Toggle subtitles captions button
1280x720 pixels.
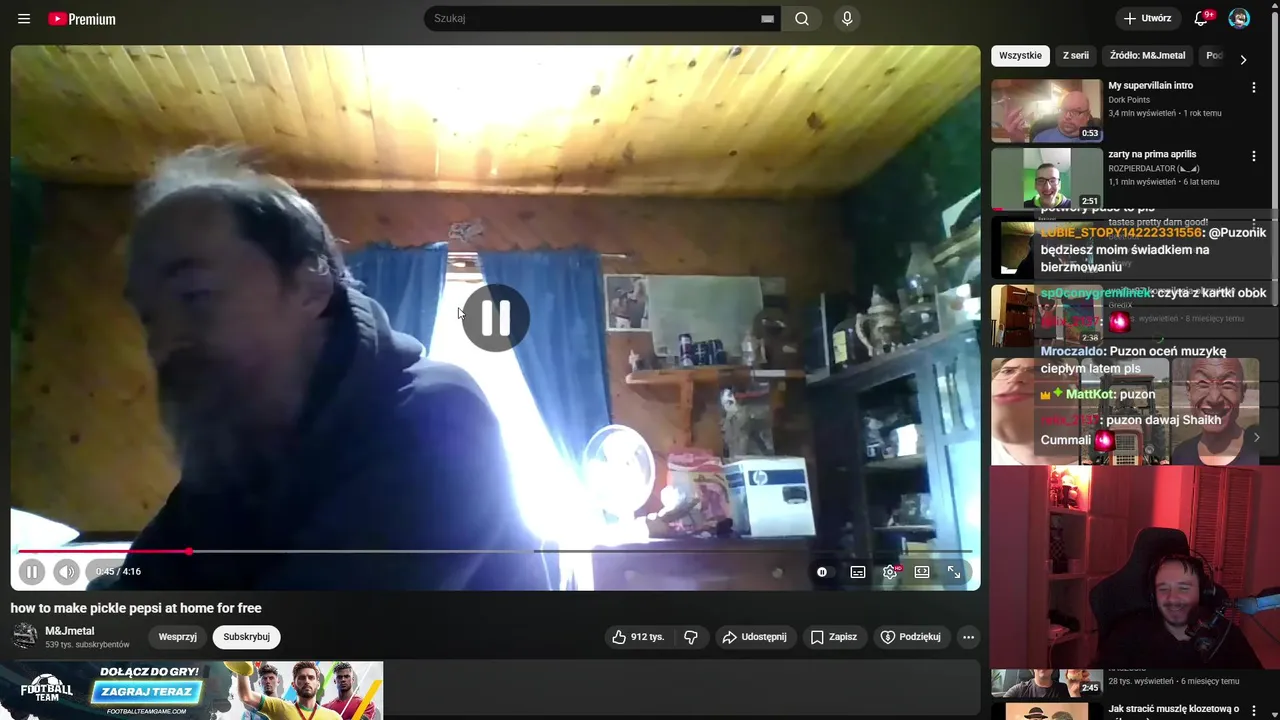click(x=858, y=572)
